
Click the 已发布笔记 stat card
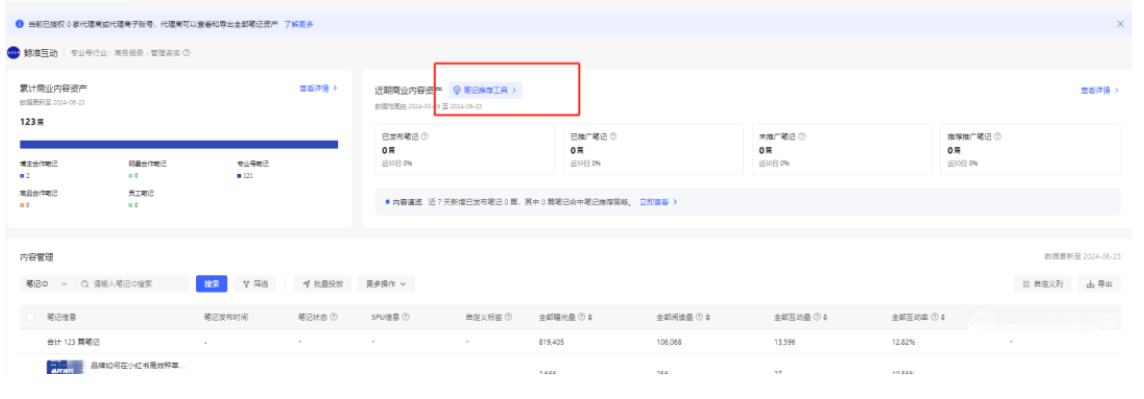coord(464,149)
